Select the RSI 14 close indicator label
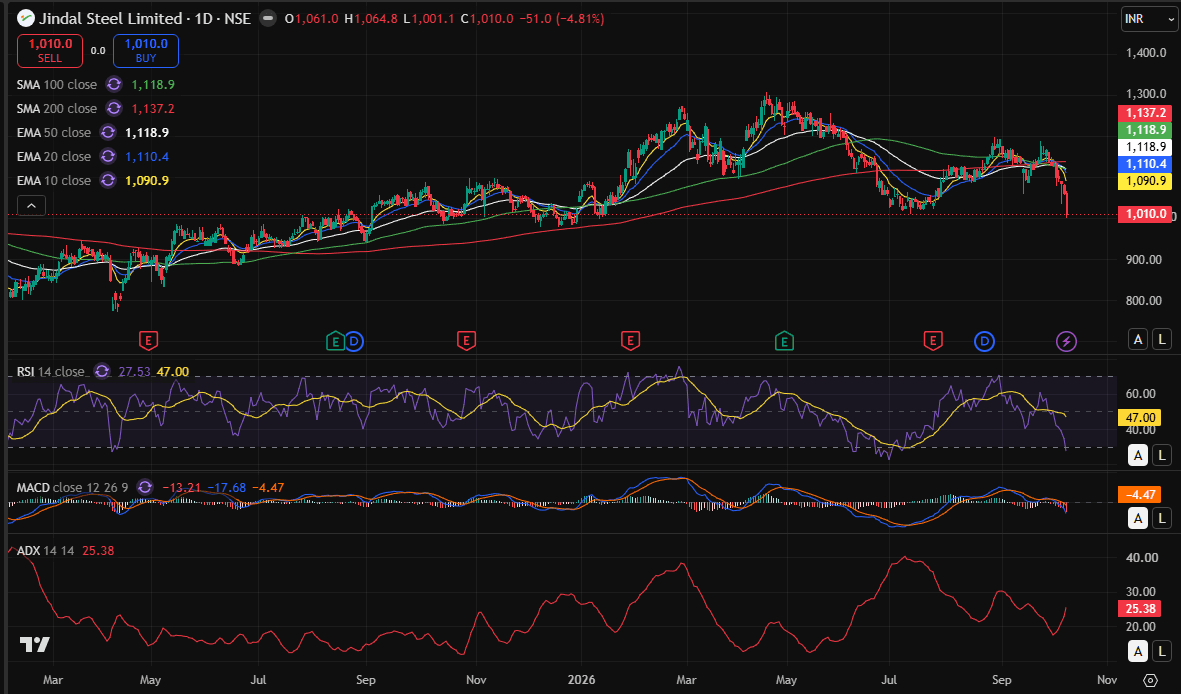Image resolution: width=1181 pixels, height=694 pixels. tap(50, 371)
